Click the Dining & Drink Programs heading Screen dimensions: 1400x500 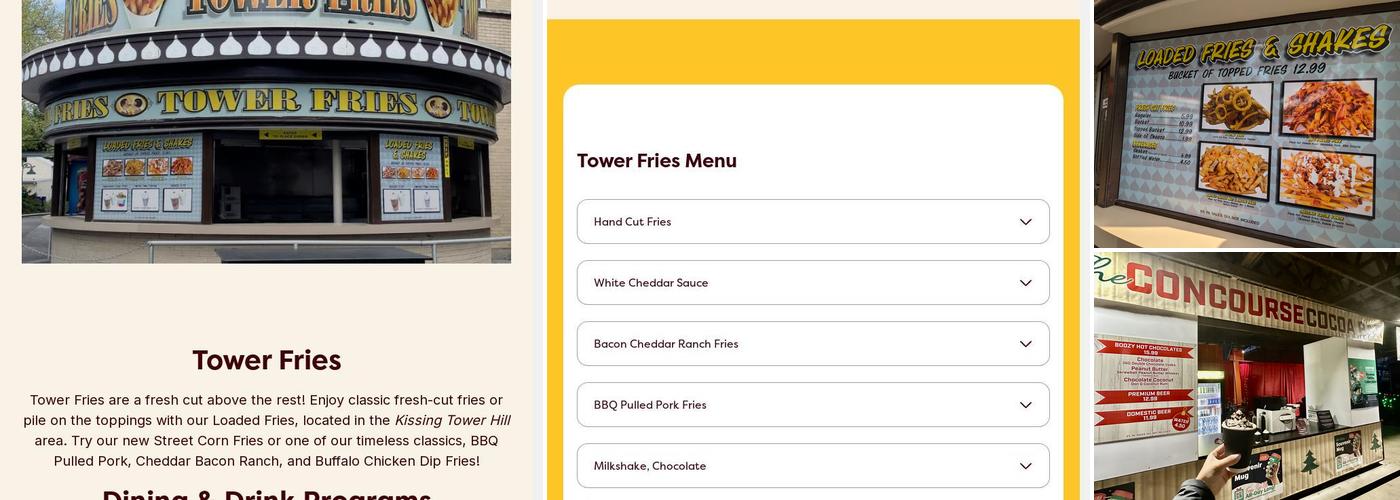click(267, 494)
